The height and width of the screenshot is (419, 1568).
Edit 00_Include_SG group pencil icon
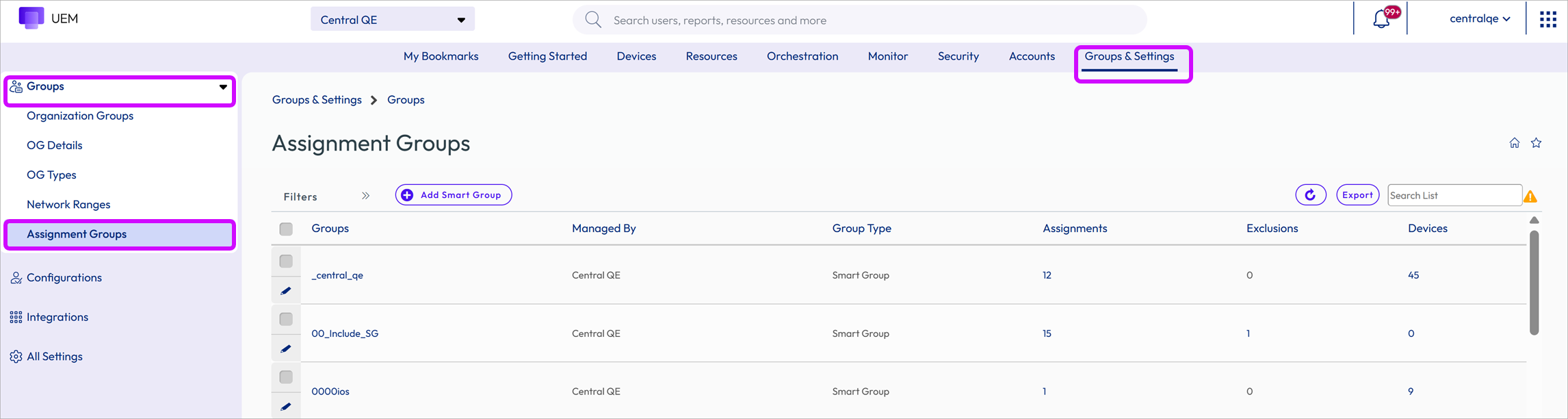point(286,349)
